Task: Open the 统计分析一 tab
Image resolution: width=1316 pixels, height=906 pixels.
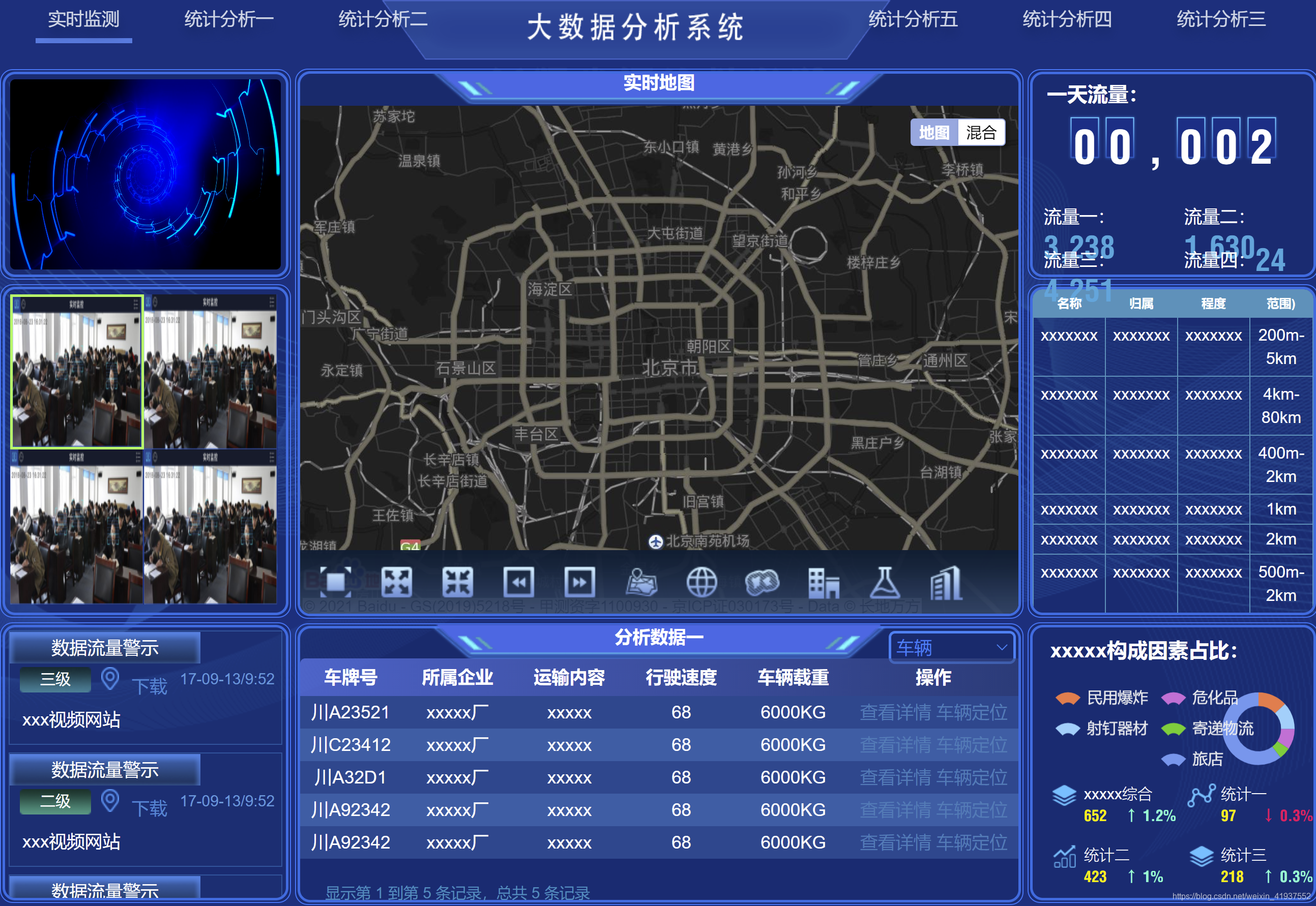Action: [x=229, y=20]
